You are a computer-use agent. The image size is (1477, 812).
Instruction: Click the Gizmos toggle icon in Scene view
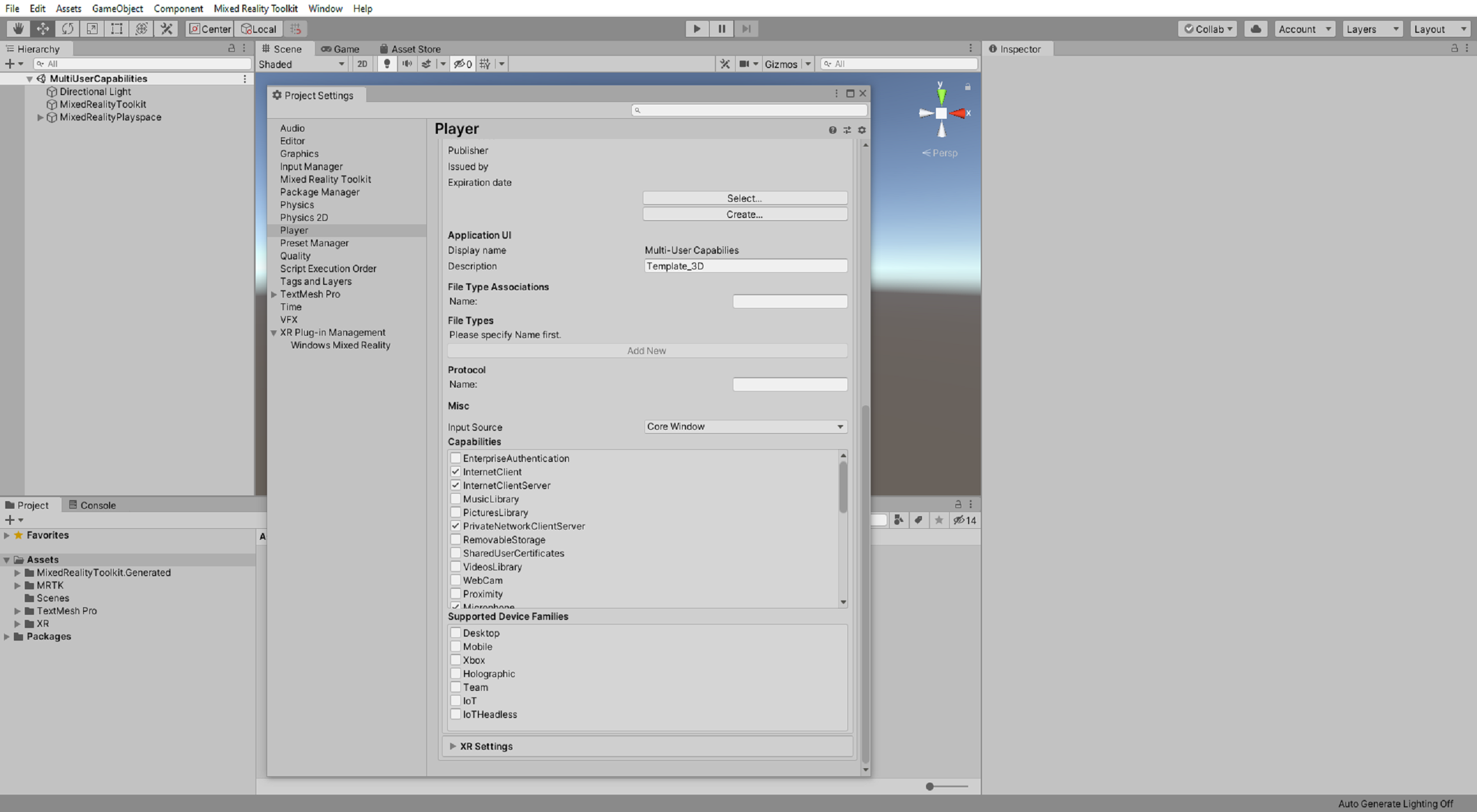click(x=783, y=64)
